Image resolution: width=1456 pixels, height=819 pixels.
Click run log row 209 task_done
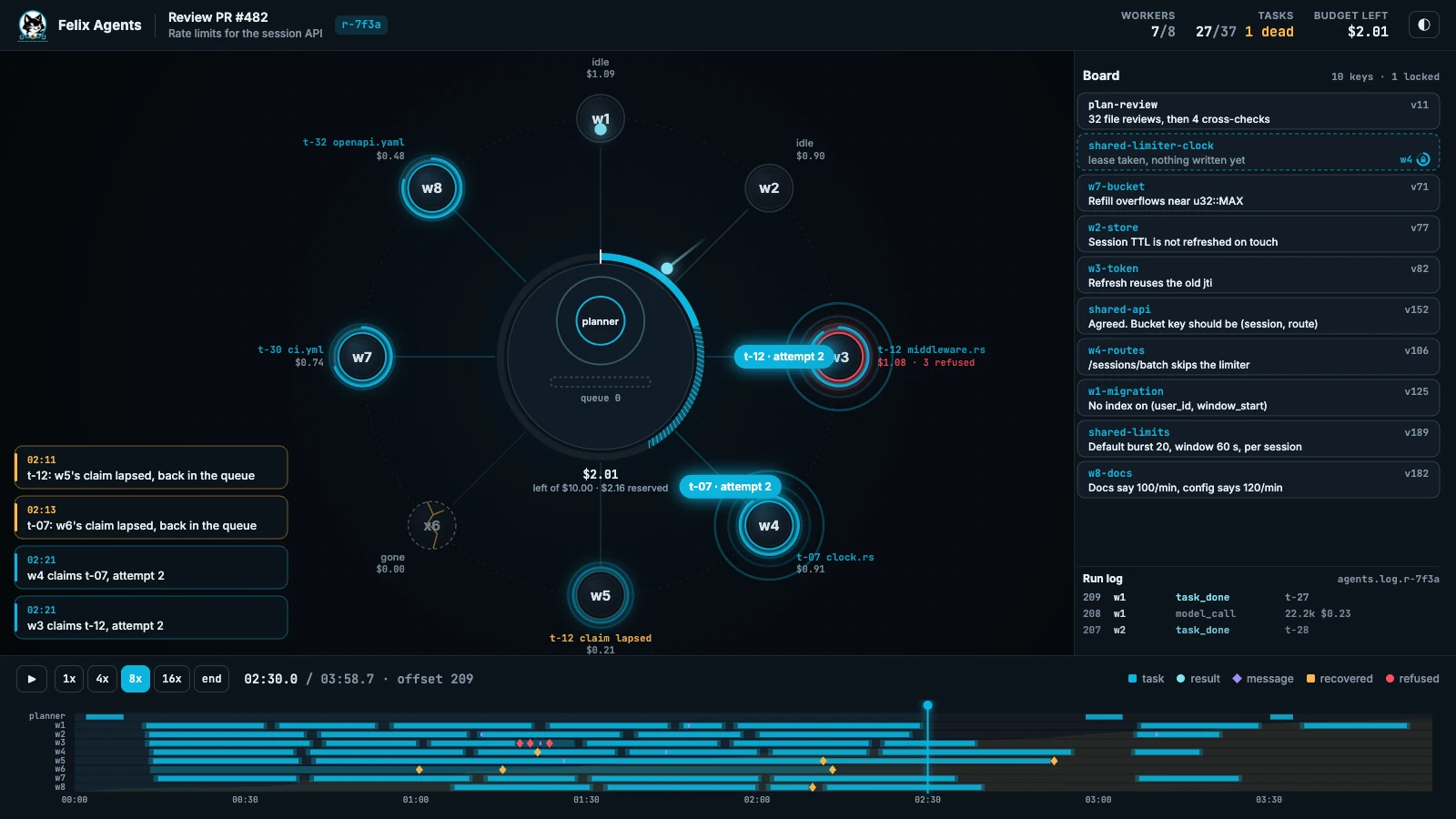click(1260, 597)
